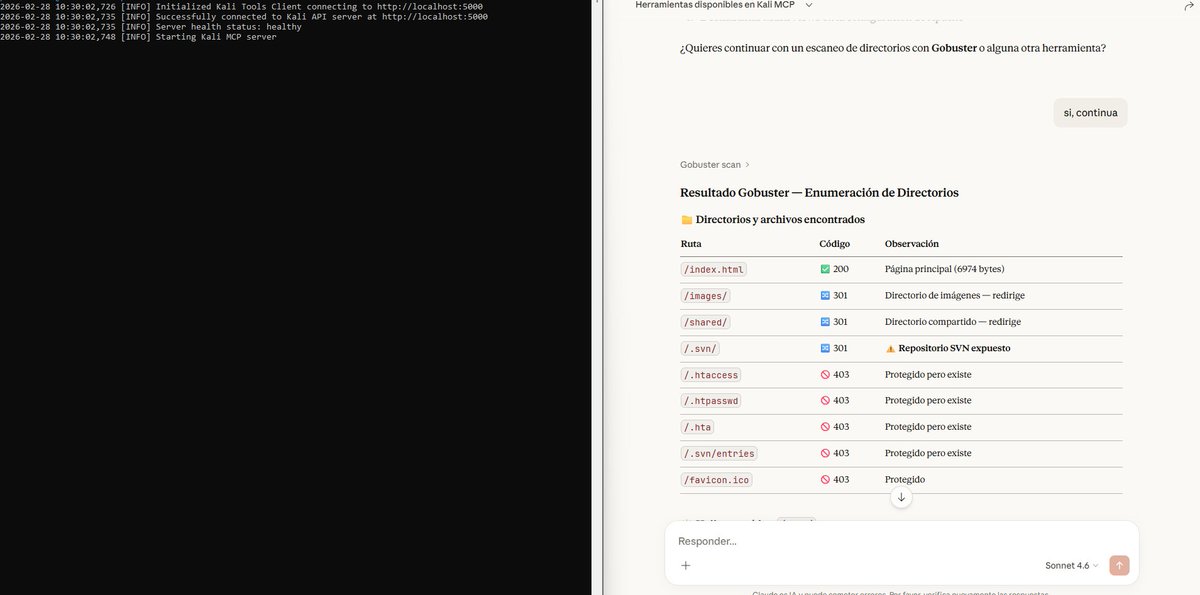The height and width of the screenshot is (595, 1200).
Task: Click the green check 200 status cell
Action: tap(834, 269)
